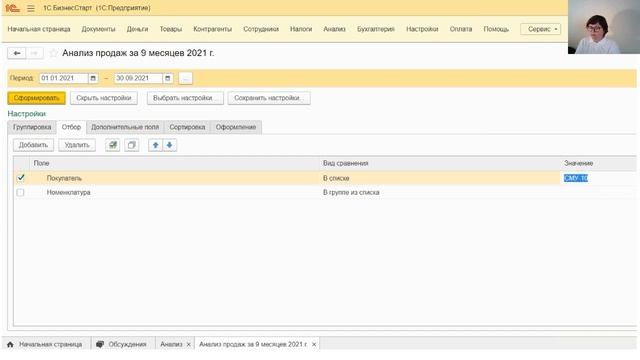Open the Деньги menu
The width and height of the screenshot is (640, 360).
click(x=138, y=29)
